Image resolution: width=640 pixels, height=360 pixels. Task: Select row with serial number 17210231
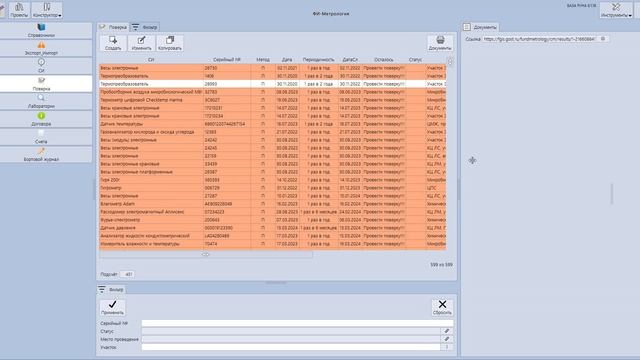click(273, 108)
